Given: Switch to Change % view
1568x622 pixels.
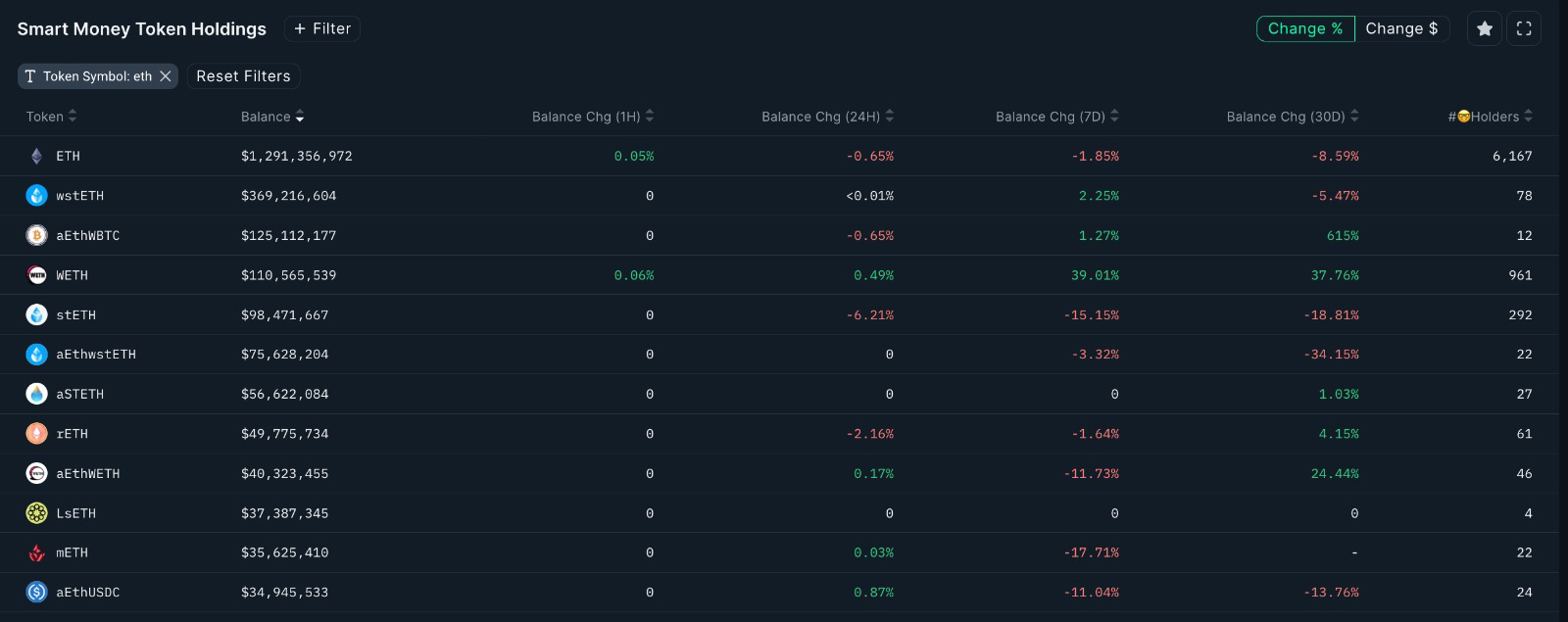Looking at the screenshot, I should [1305, 29].
